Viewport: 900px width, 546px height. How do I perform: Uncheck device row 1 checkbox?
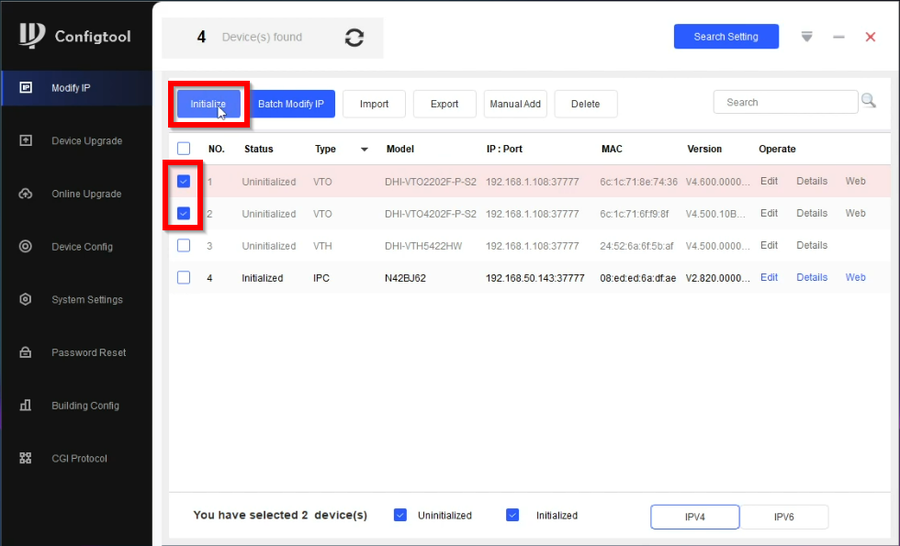point(183,182)
